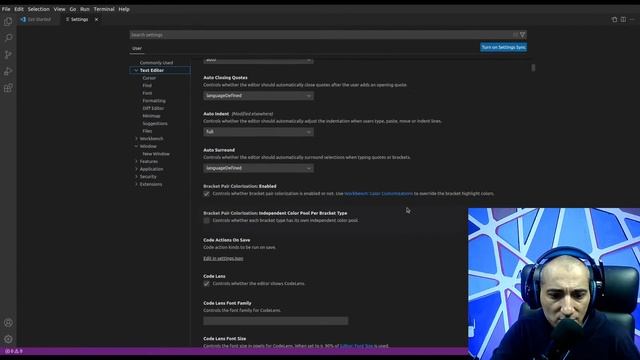Click the filter settings funnel icon
640x360 pixels.
[522, 35]
